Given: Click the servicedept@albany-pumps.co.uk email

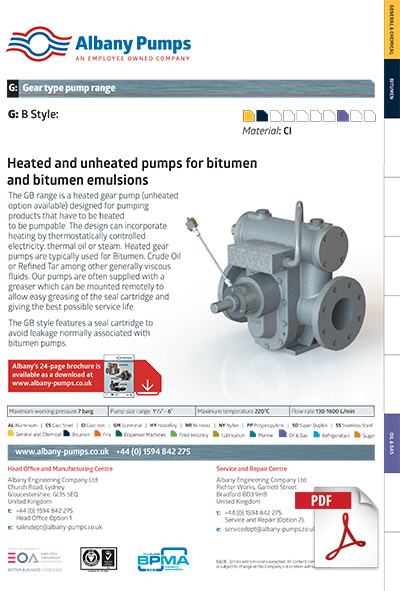Looking at the screenshot, I should [269, 530].
